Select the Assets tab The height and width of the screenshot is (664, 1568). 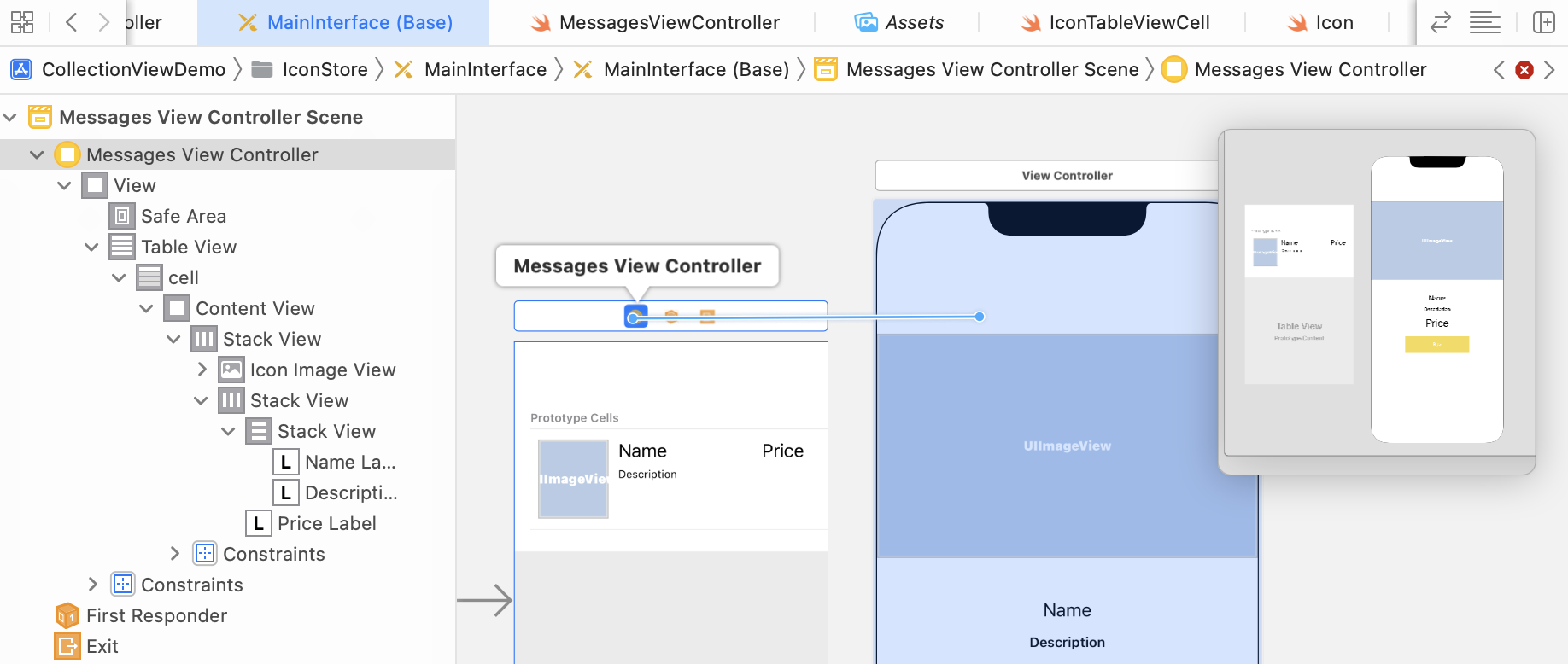[899, 22]
